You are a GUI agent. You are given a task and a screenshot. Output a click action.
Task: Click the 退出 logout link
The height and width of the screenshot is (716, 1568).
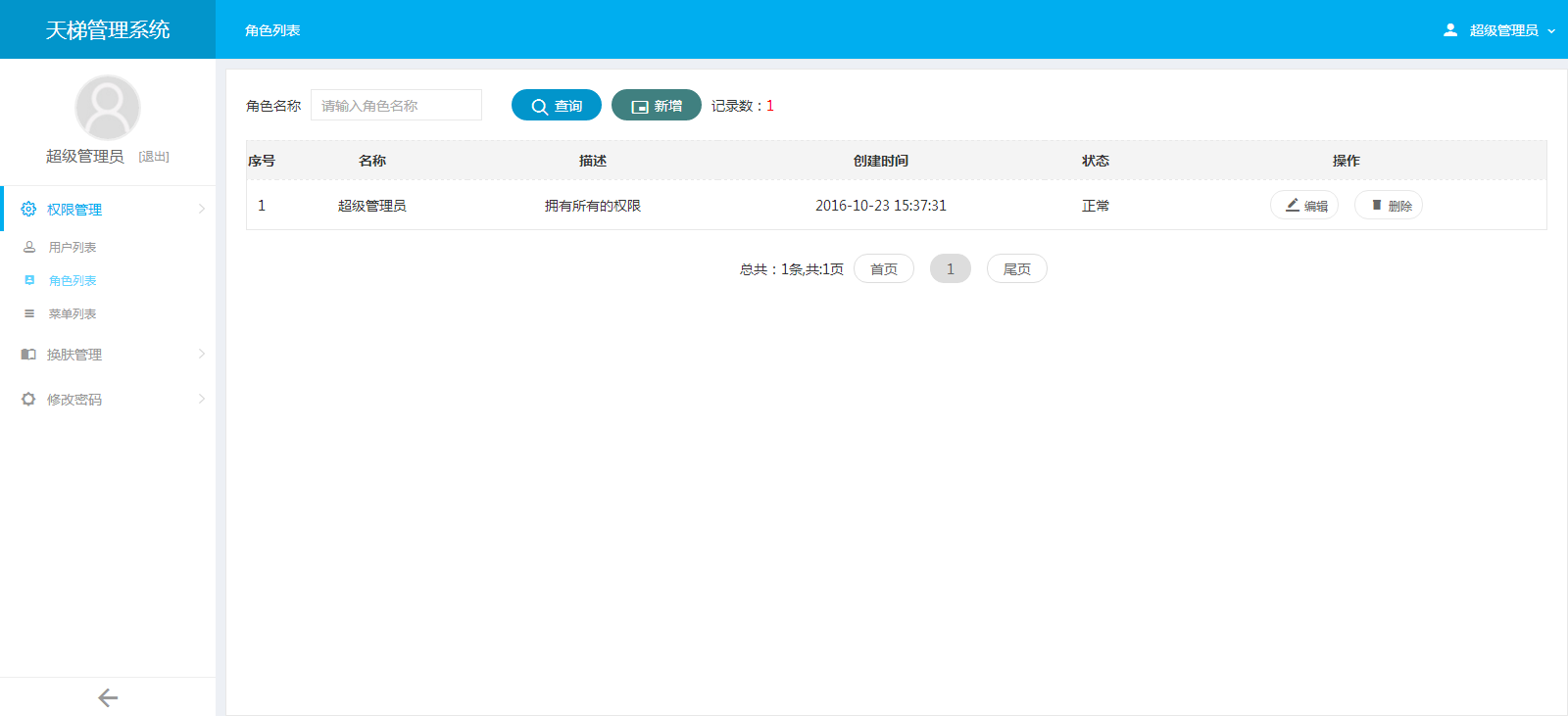(154, 157)
